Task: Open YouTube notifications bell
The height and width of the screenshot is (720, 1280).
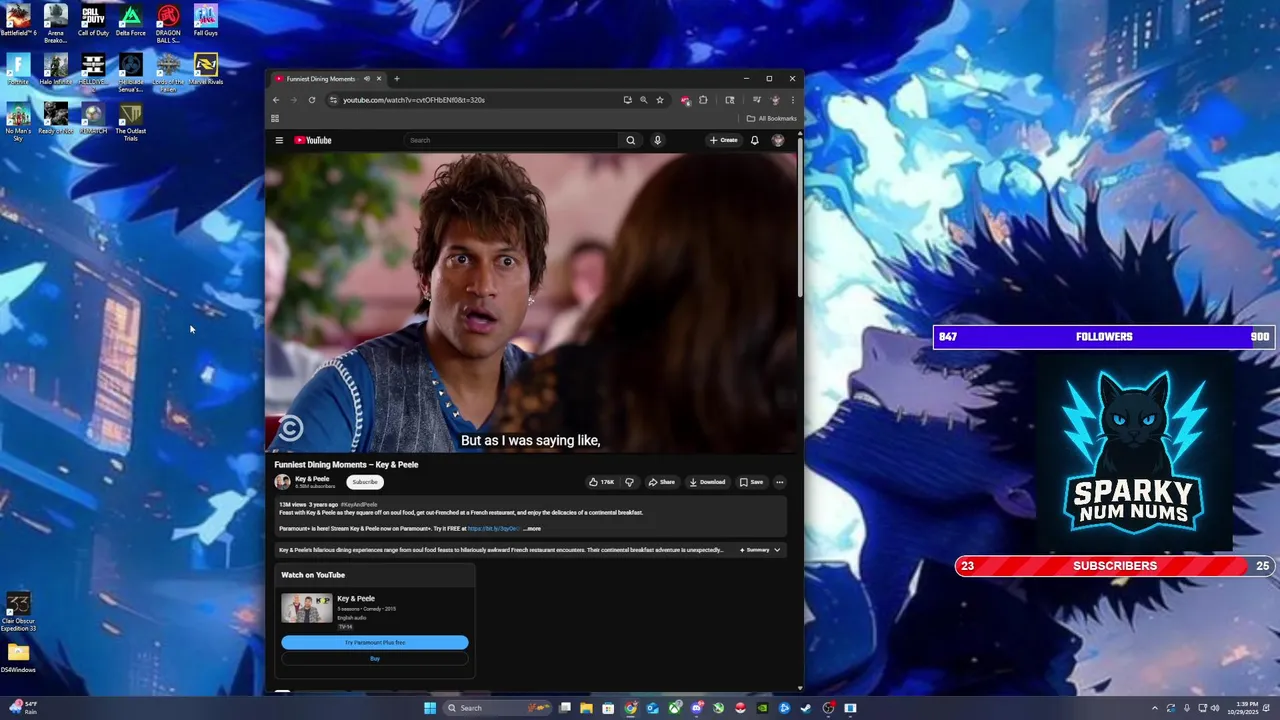Action: point(754,140)
